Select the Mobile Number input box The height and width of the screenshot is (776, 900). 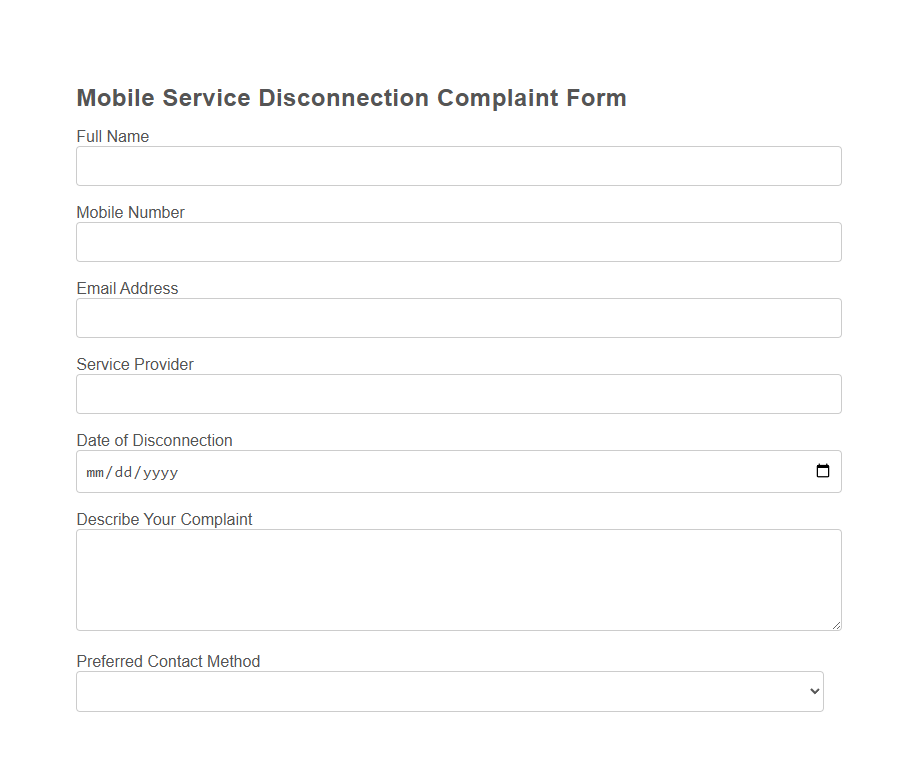pyautogui.click(x=458, y=241)
